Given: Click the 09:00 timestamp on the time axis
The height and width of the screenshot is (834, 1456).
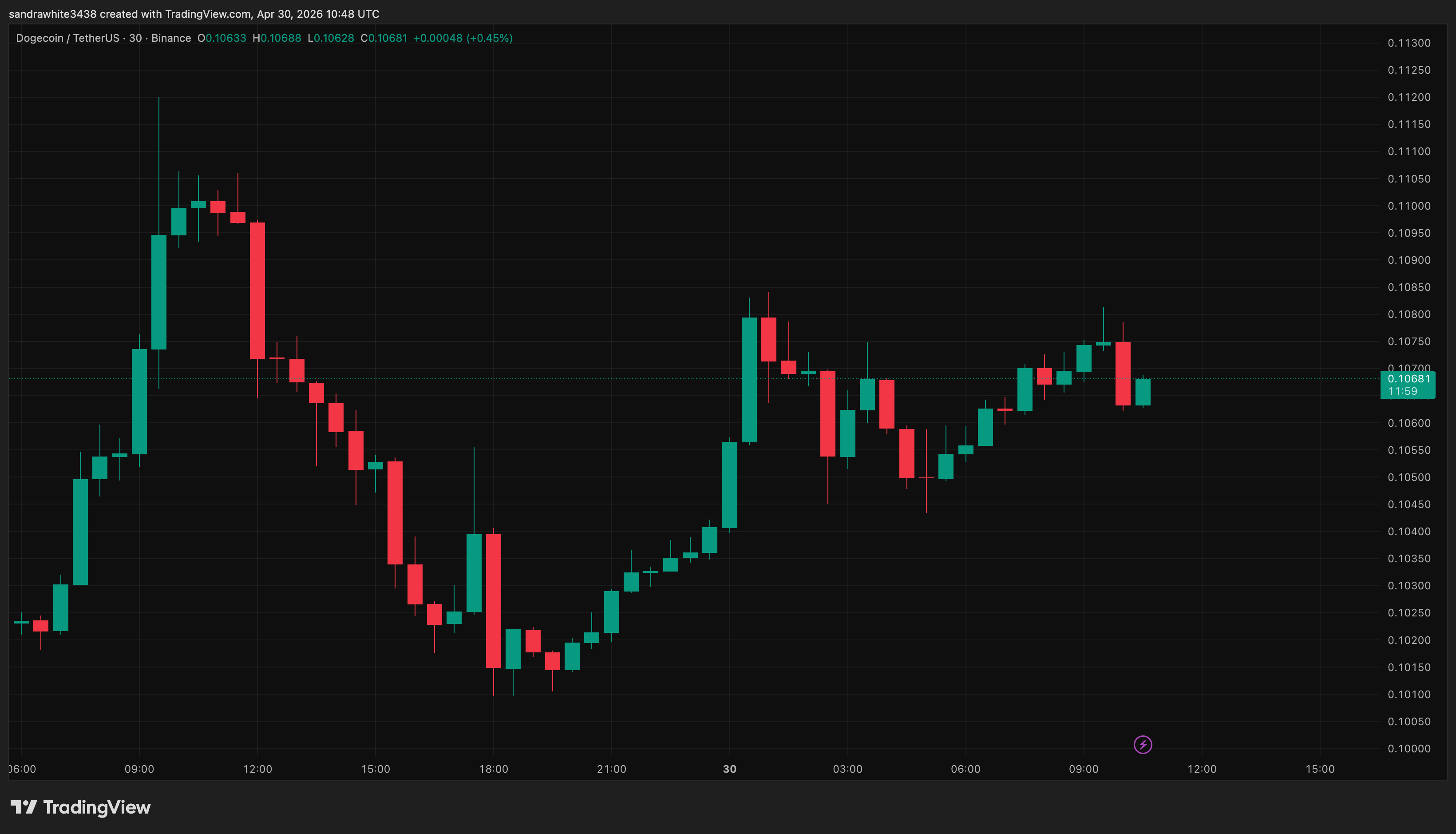Looking at the screenshot, I should tap(139, 770).
